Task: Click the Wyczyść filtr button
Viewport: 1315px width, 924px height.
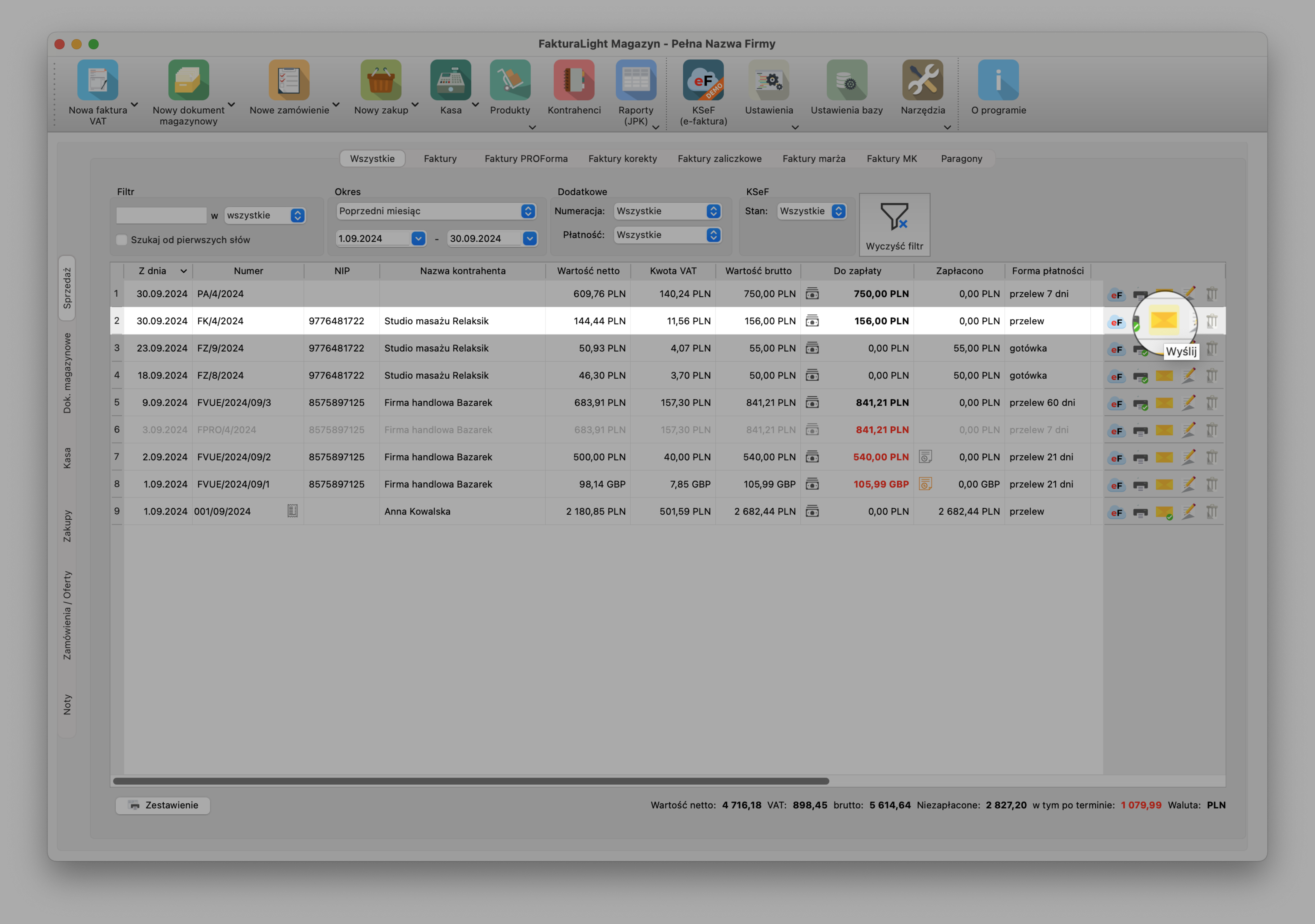Action: [x=894, y=225]
